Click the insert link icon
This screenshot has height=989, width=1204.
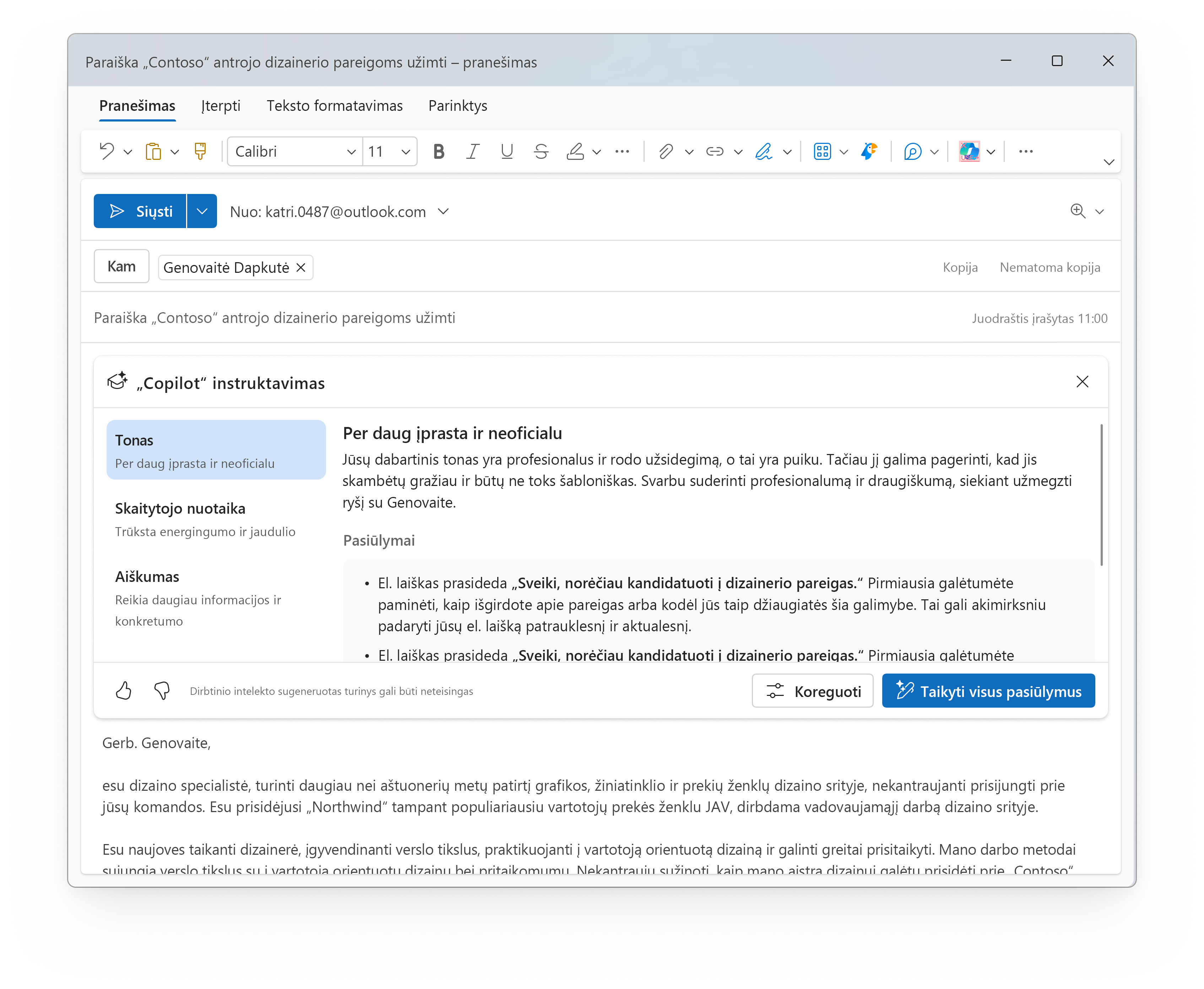point(715,152)
